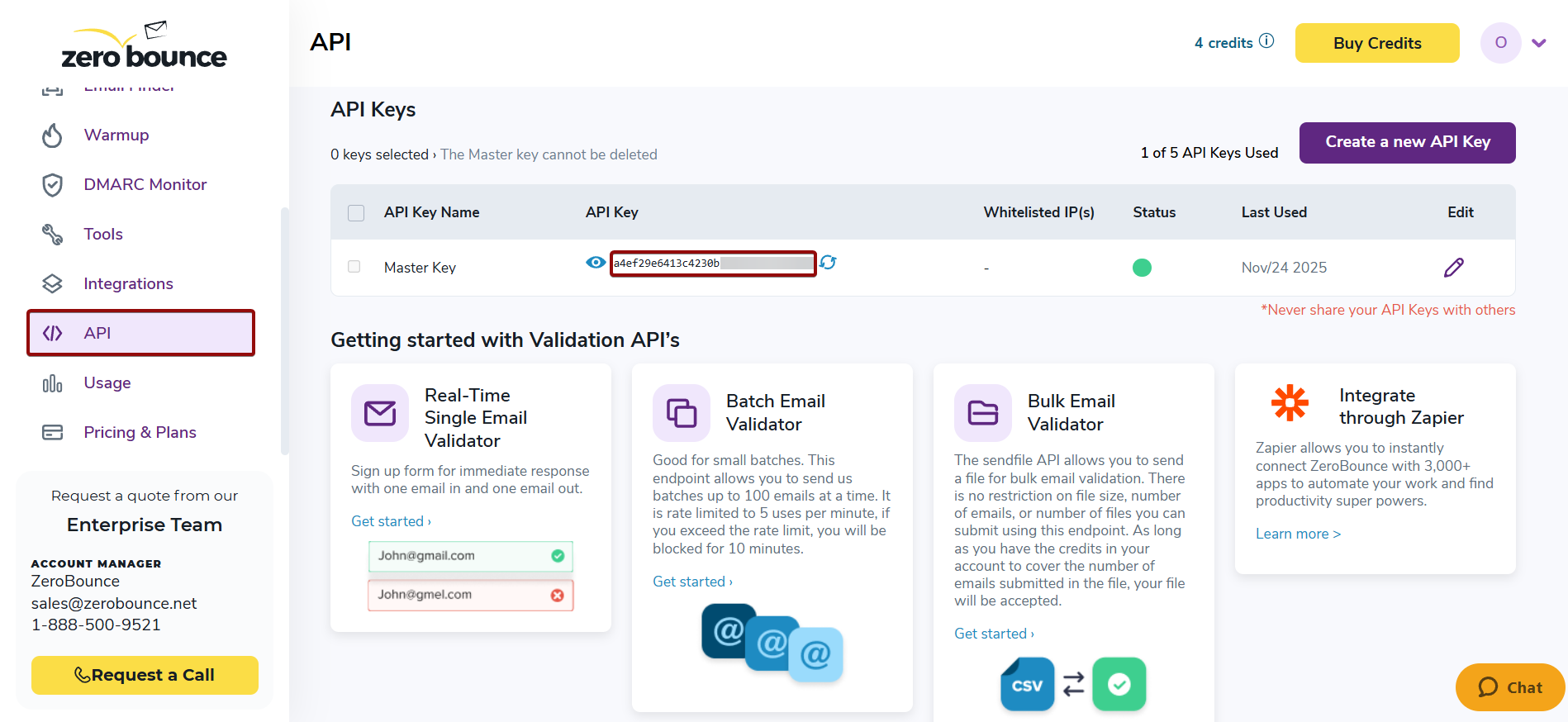This screenshot has width=1568, height=722.
Task: Click the Real-Time Single Email Validator envelope icon
Action: (380, 413)
